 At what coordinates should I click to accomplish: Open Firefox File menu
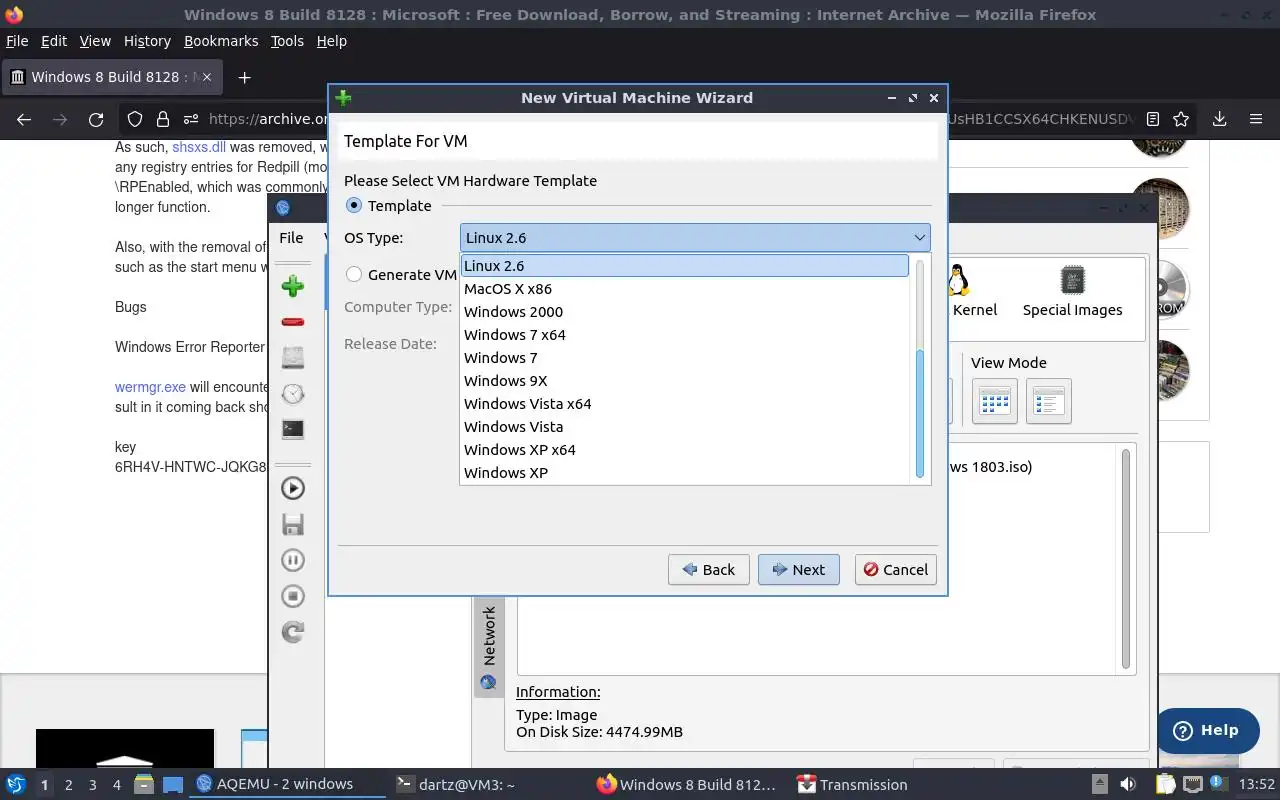point(17,41)
